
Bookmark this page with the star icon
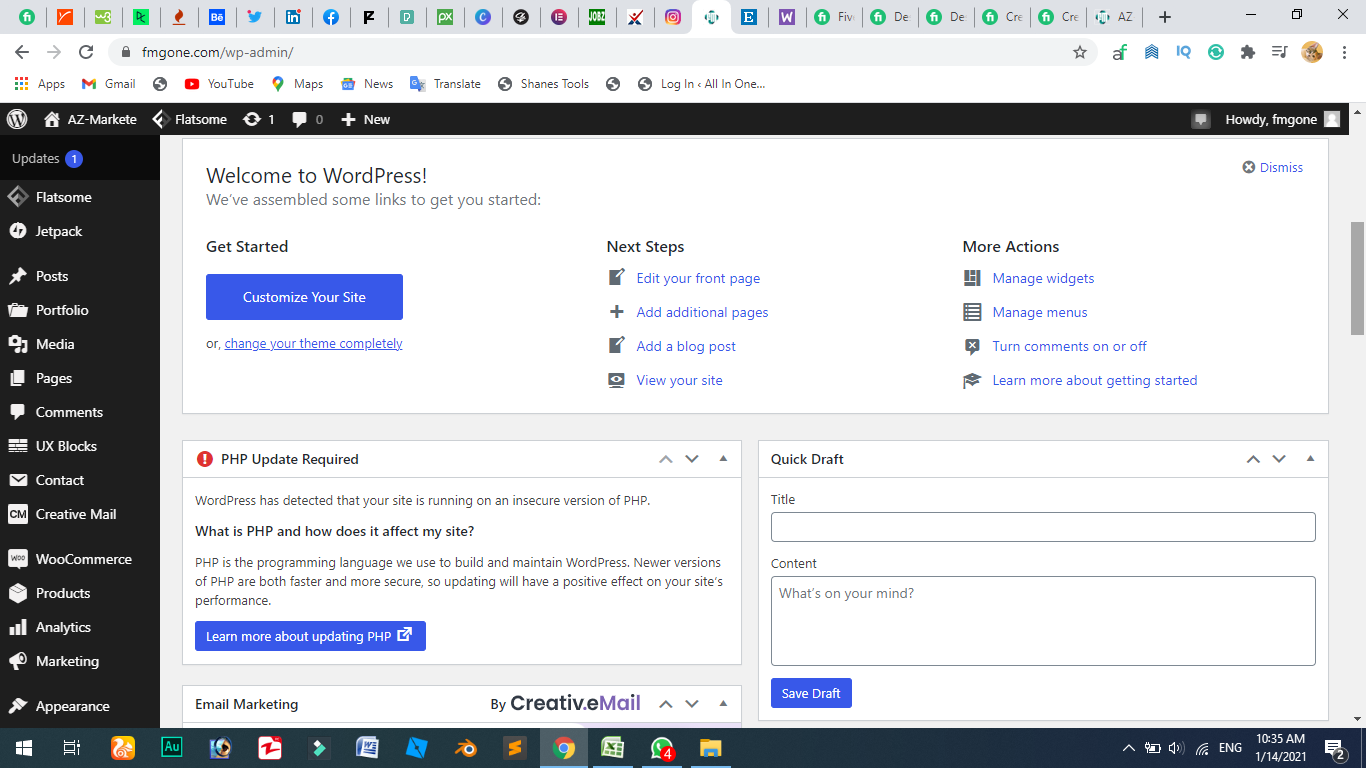click(x=1080, y=52)
